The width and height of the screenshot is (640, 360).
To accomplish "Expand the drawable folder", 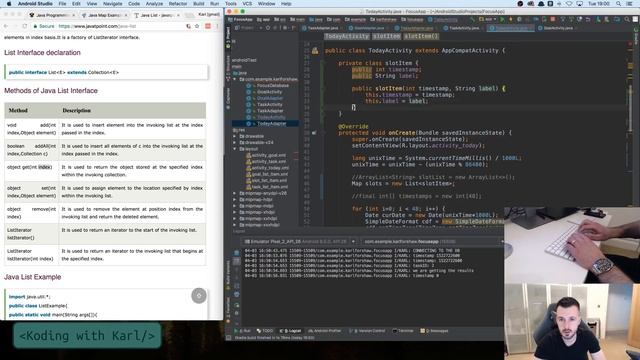I will [235, 136].
